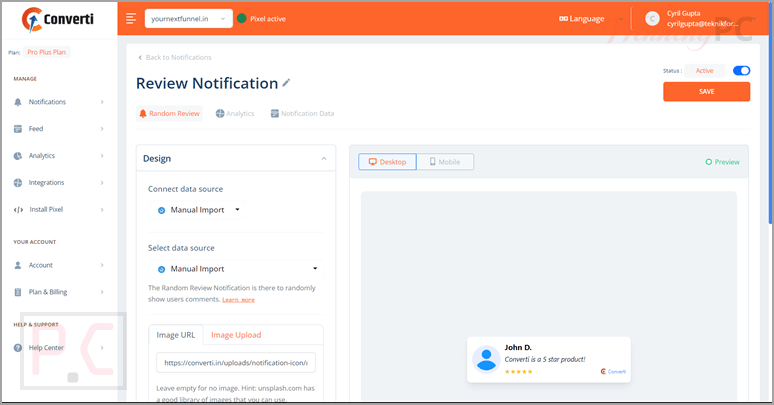Image resolution: width=774 pixels, height=405 pixels.
Task: Expand the Analytics sidebar chevron
Action: (x=102, y=156)
